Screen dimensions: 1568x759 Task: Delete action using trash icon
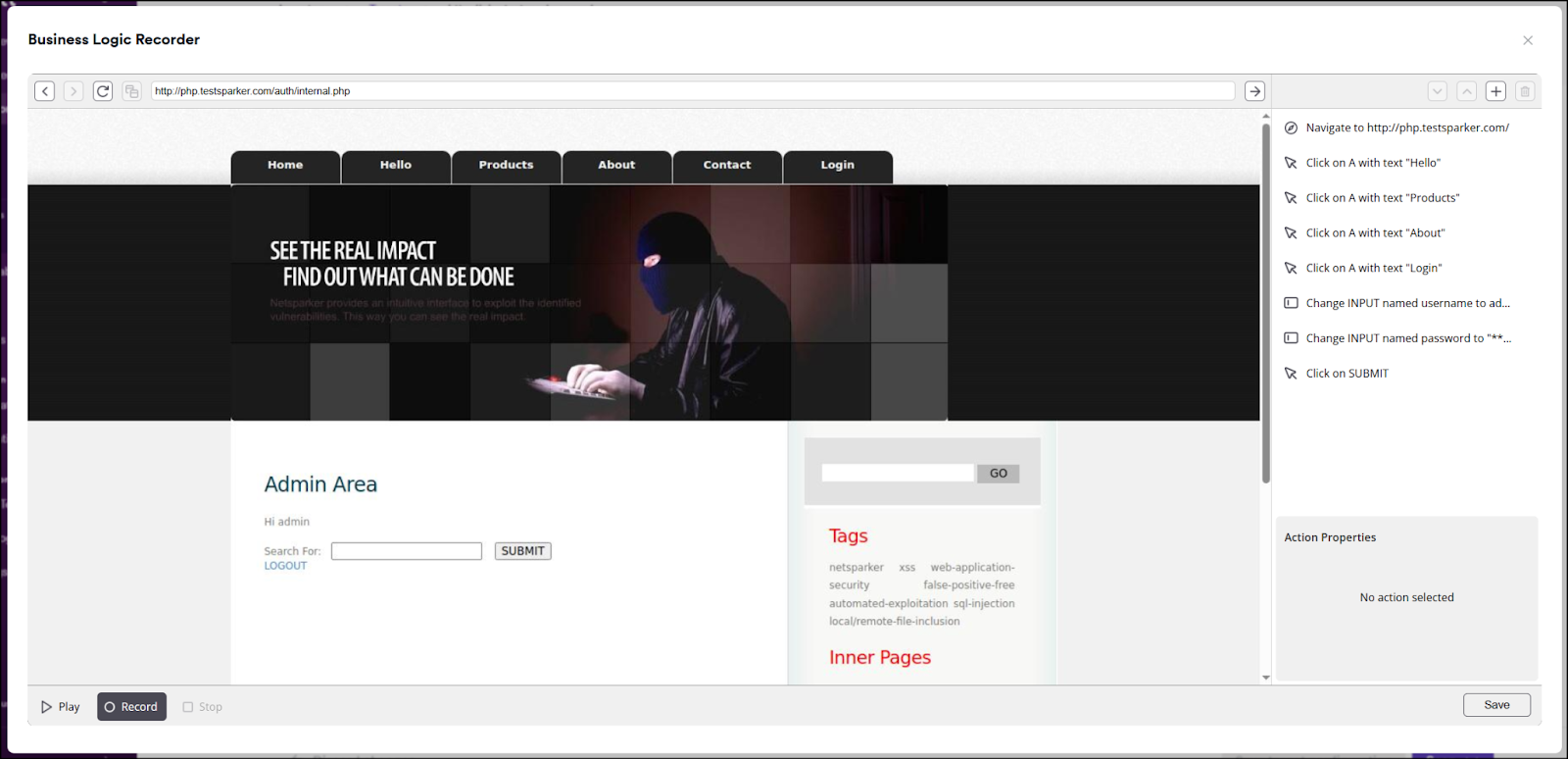click(1525, 91)
